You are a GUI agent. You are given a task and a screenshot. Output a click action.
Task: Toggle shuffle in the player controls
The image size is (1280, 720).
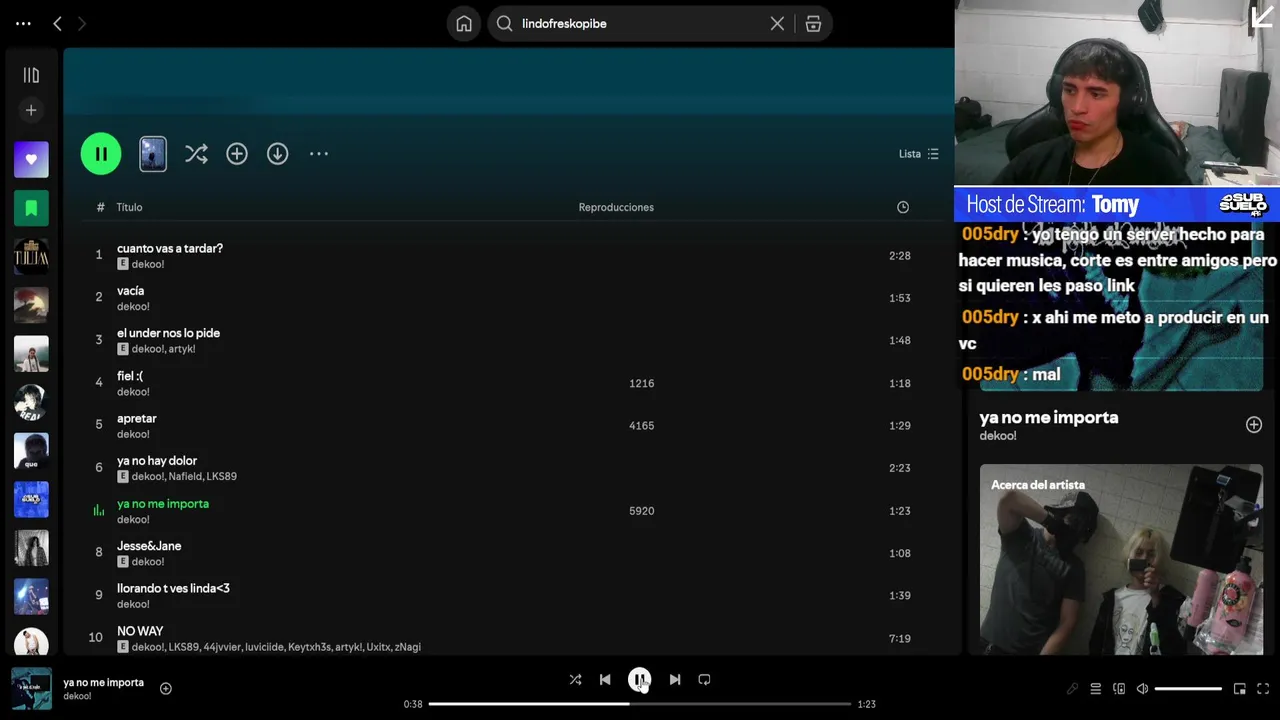pos(575,679)
